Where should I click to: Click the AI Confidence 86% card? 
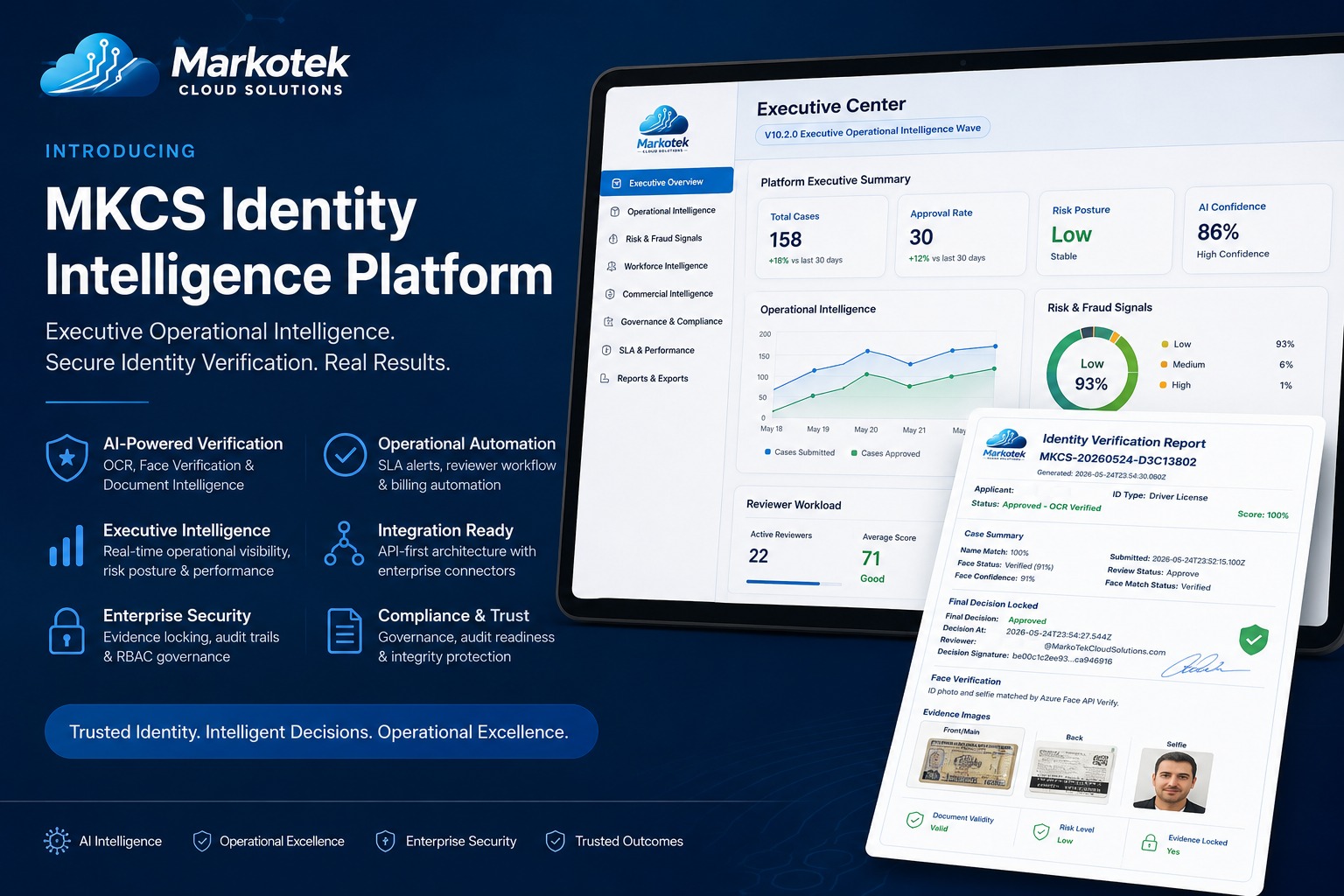pyautogui.click(x=1257, y=228)
